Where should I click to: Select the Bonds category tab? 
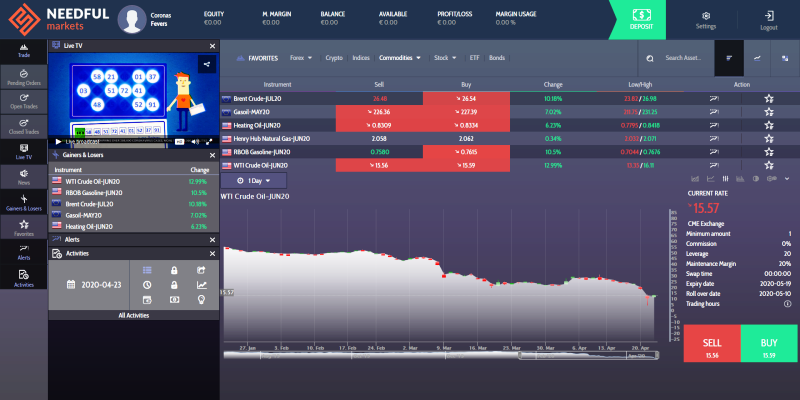[497, 58]
